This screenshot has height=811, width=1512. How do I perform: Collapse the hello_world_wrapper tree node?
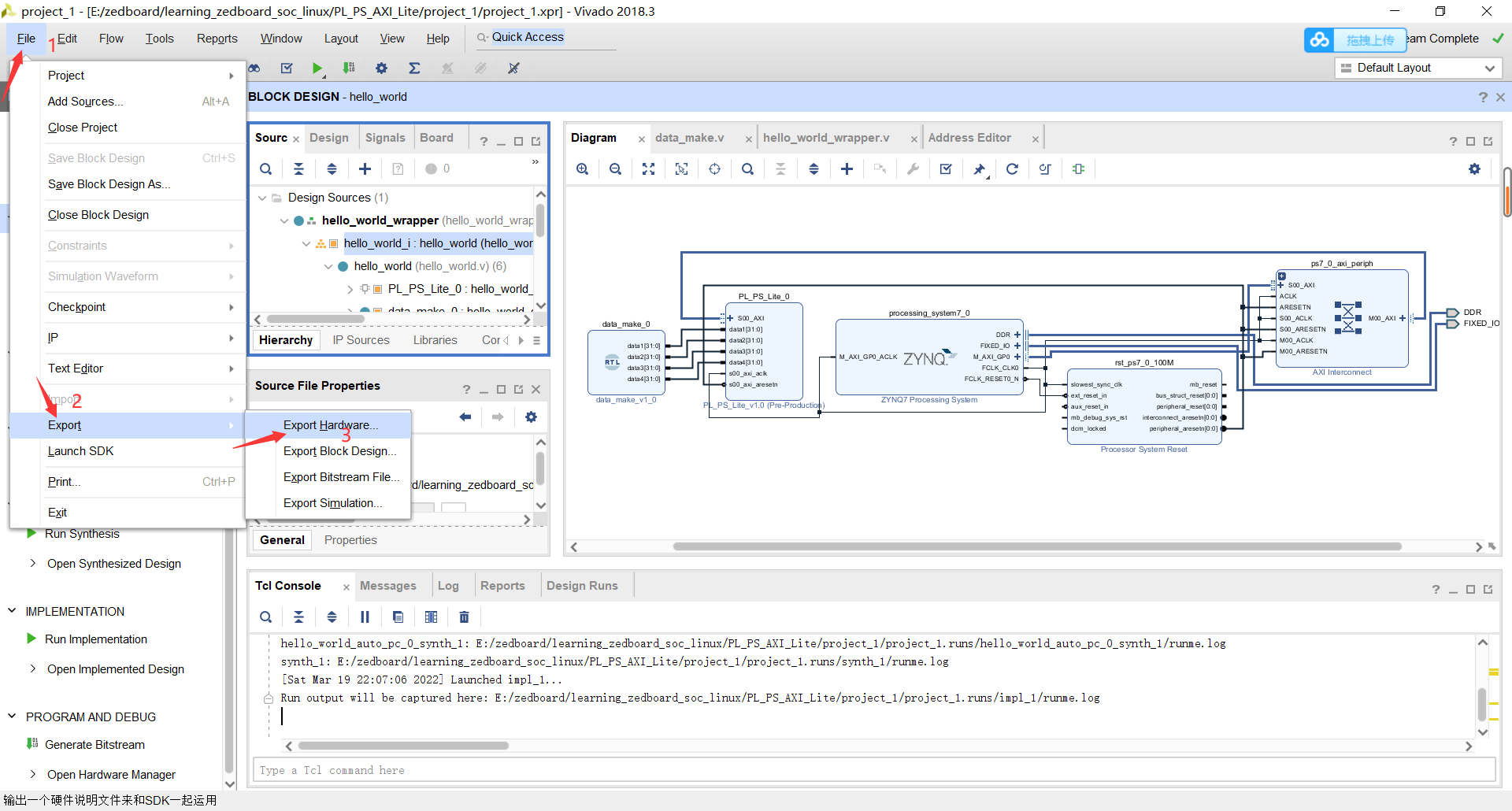tap(284, 220)
